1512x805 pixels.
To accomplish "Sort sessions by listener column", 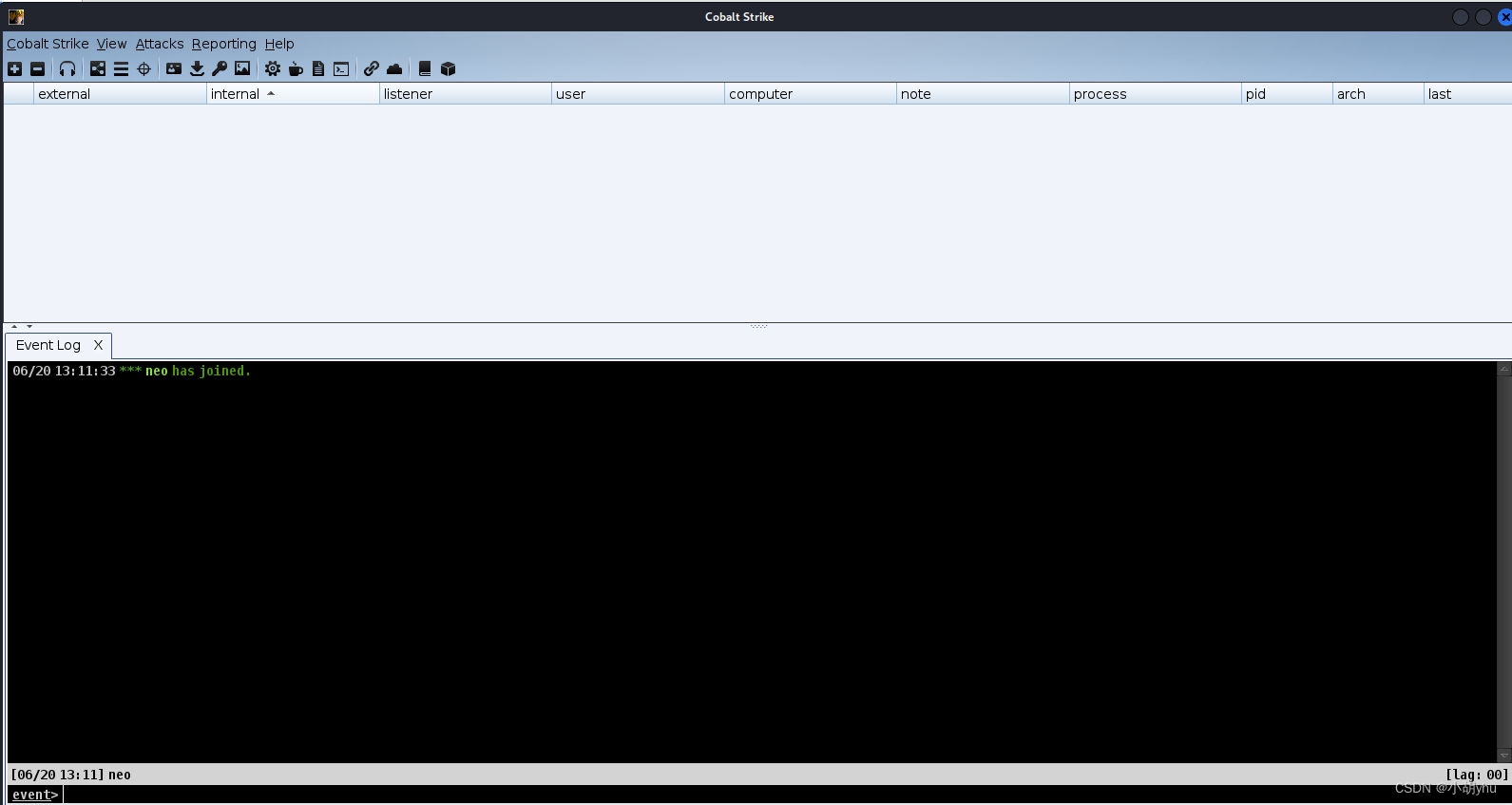I will 466,94.
